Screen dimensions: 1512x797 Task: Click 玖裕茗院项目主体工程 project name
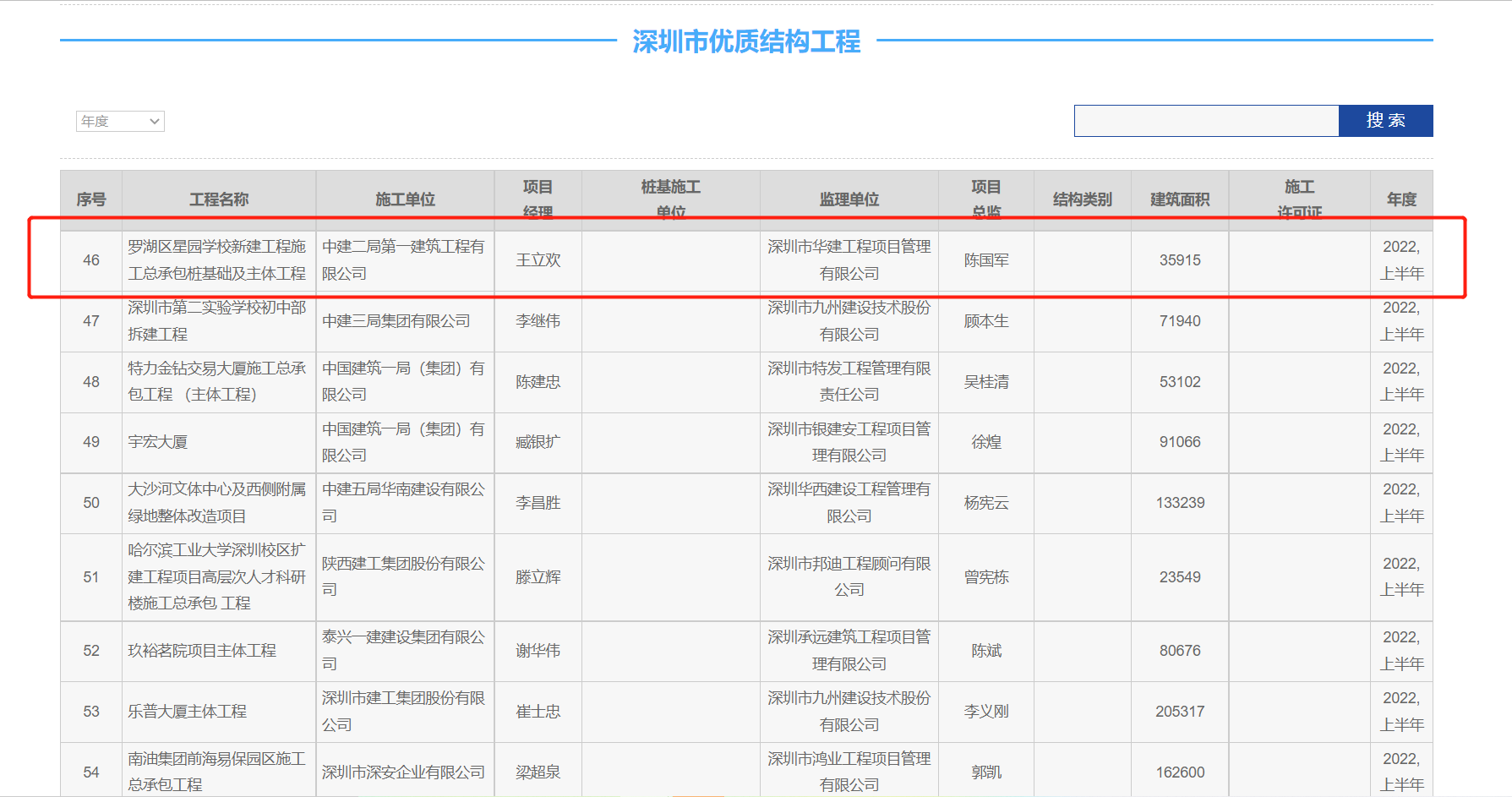(x=202, y=651)
